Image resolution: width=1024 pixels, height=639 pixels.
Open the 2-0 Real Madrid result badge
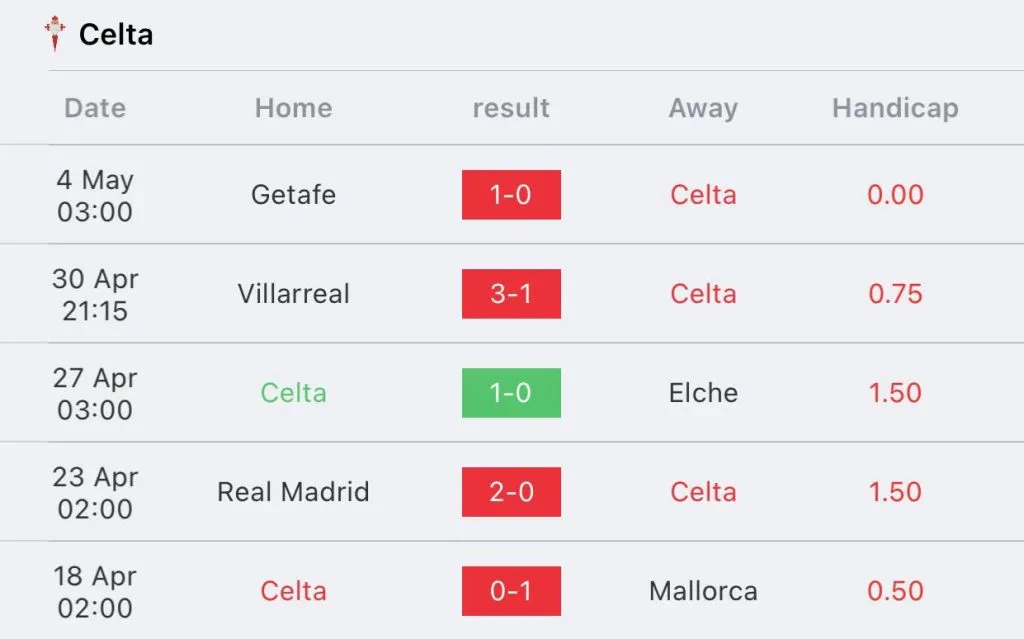pyautogui.click(x=511, y=492)
